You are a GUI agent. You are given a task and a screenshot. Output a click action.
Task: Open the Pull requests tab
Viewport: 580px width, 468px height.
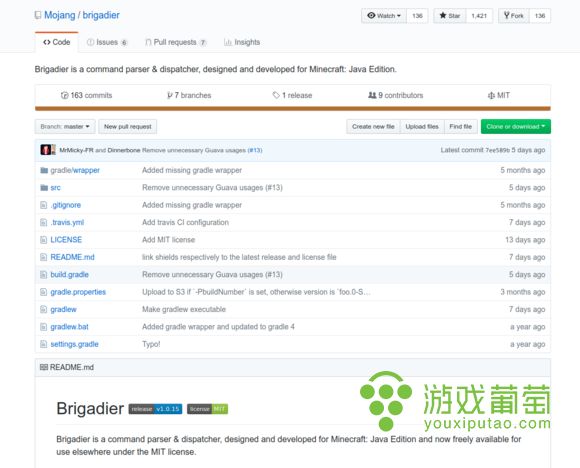[175, 42]
